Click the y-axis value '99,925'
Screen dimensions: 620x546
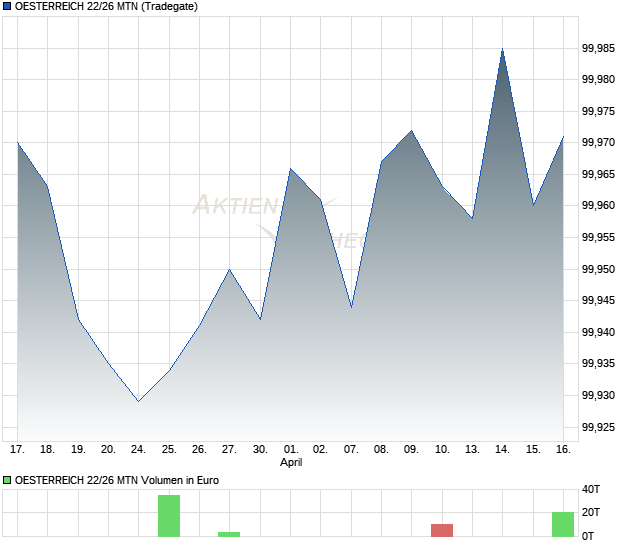[x=598, y=427]
